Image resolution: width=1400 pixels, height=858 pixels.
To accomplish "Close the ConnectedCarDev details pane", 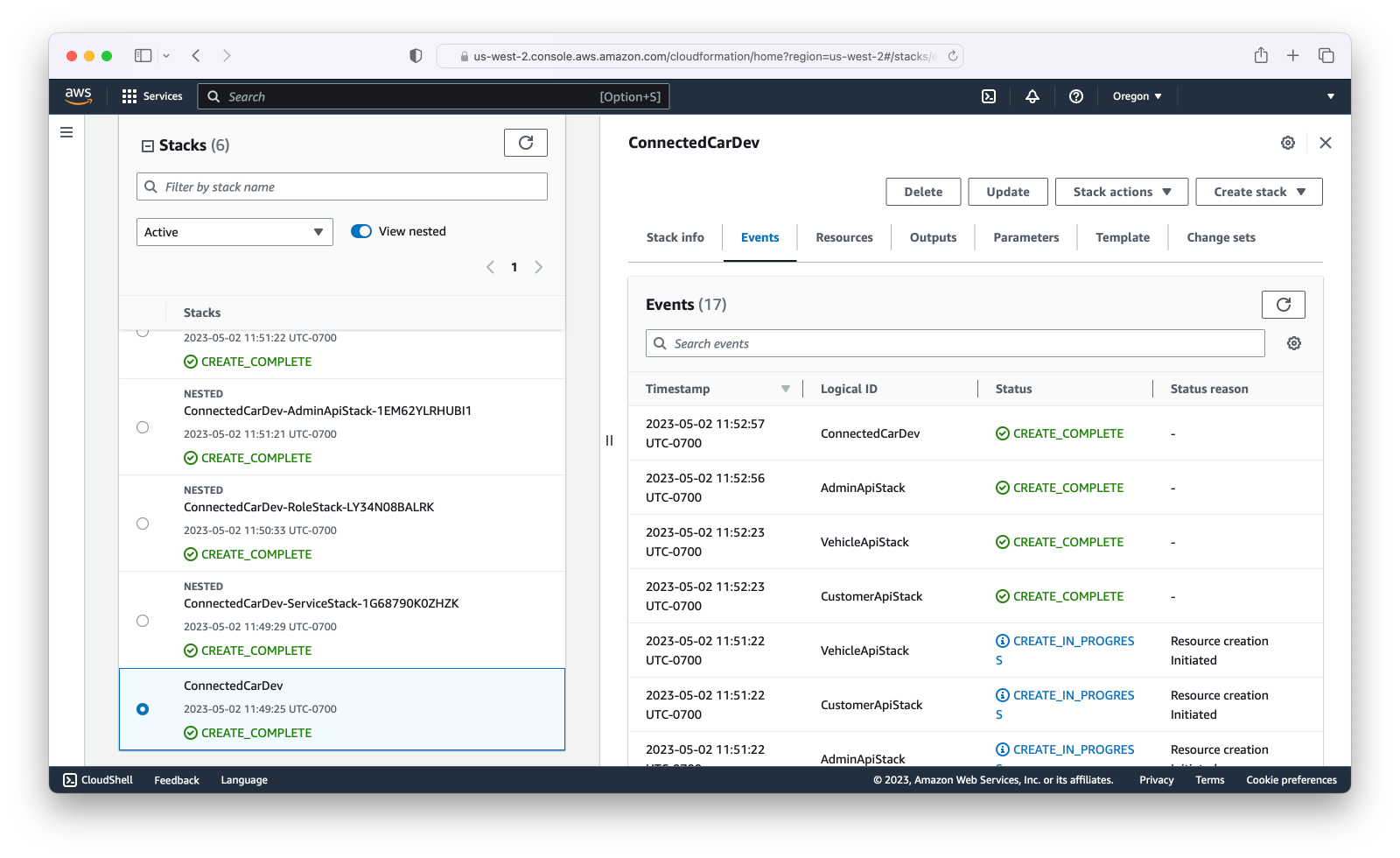I will pyautogui.click(x=1326, y=143).
